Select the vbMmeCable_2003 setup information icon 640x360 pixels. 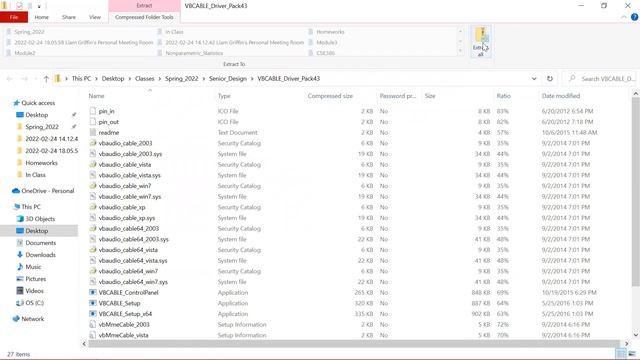(x=93, y=324)
